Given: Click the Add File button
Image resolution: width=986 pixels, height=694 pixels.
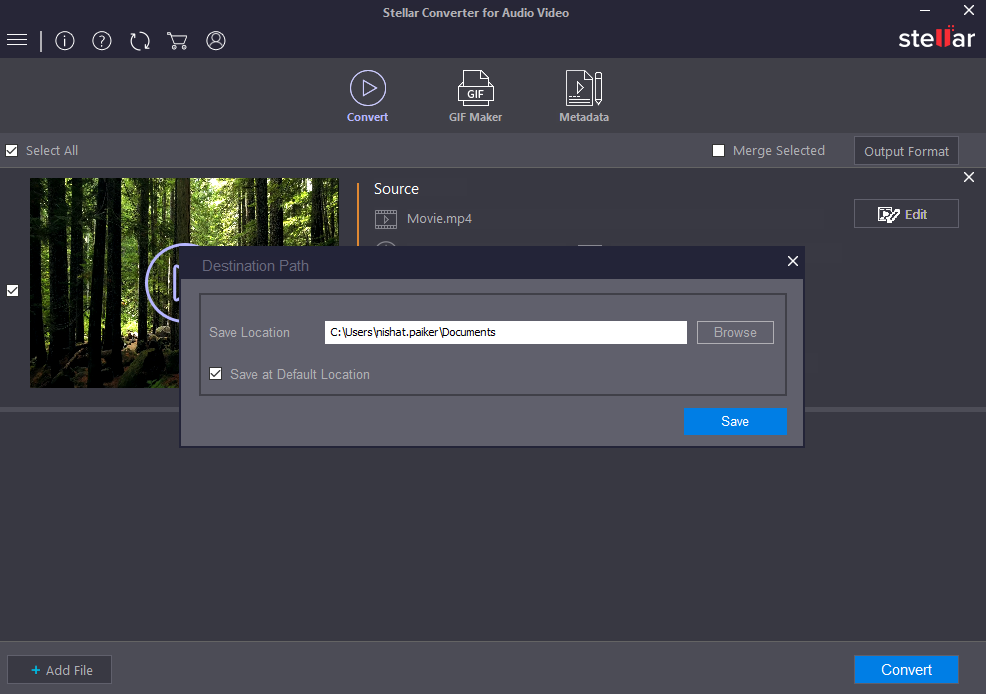Looking at the screenshot, I should [x=59, y=670].
